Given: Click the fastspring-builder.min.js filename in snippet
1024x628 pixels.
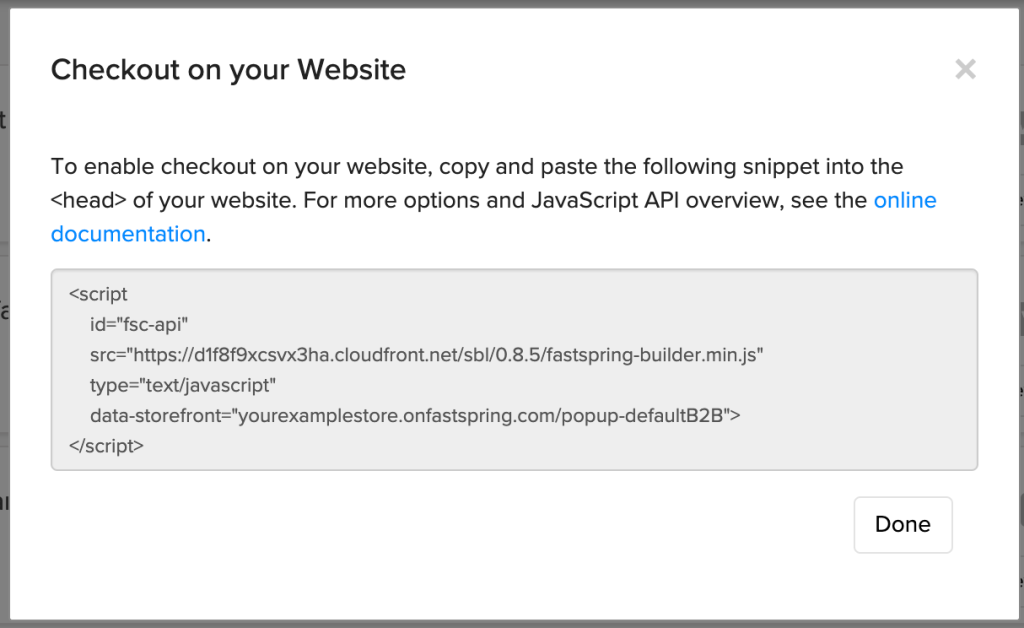Looking at the screenshot, I should (652, 355).
